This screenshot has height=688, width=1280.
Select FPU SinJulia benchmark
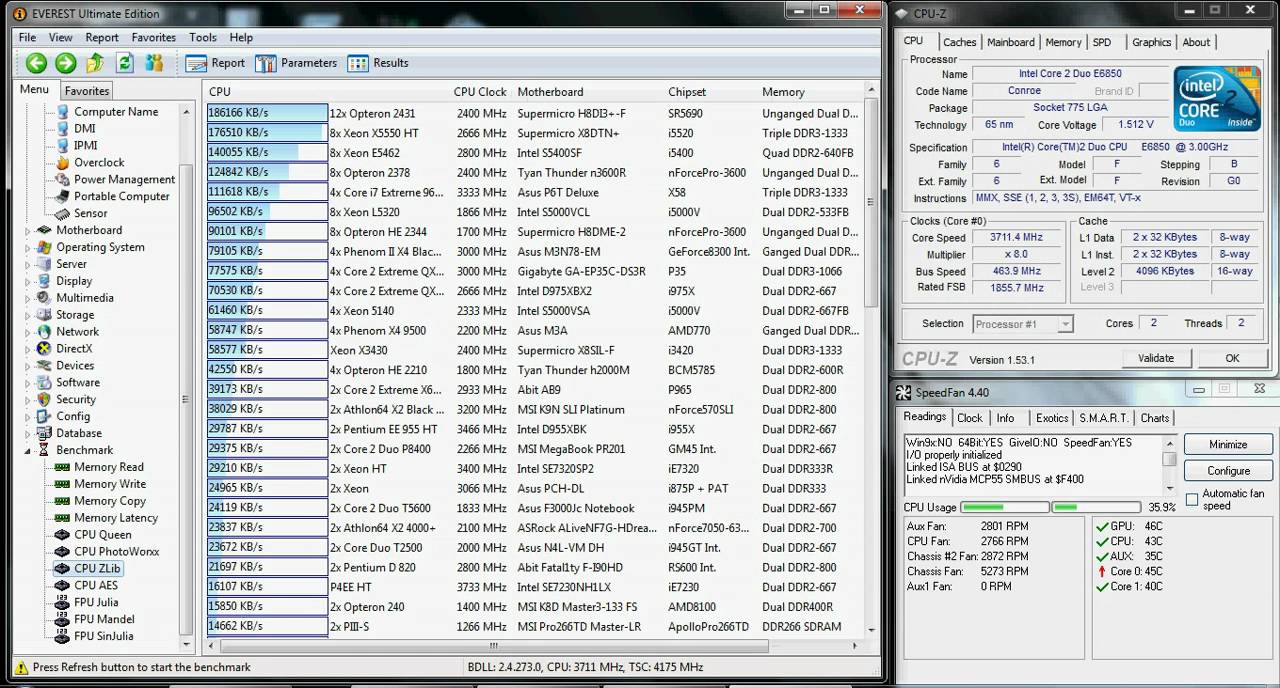(x=104, y=637)
